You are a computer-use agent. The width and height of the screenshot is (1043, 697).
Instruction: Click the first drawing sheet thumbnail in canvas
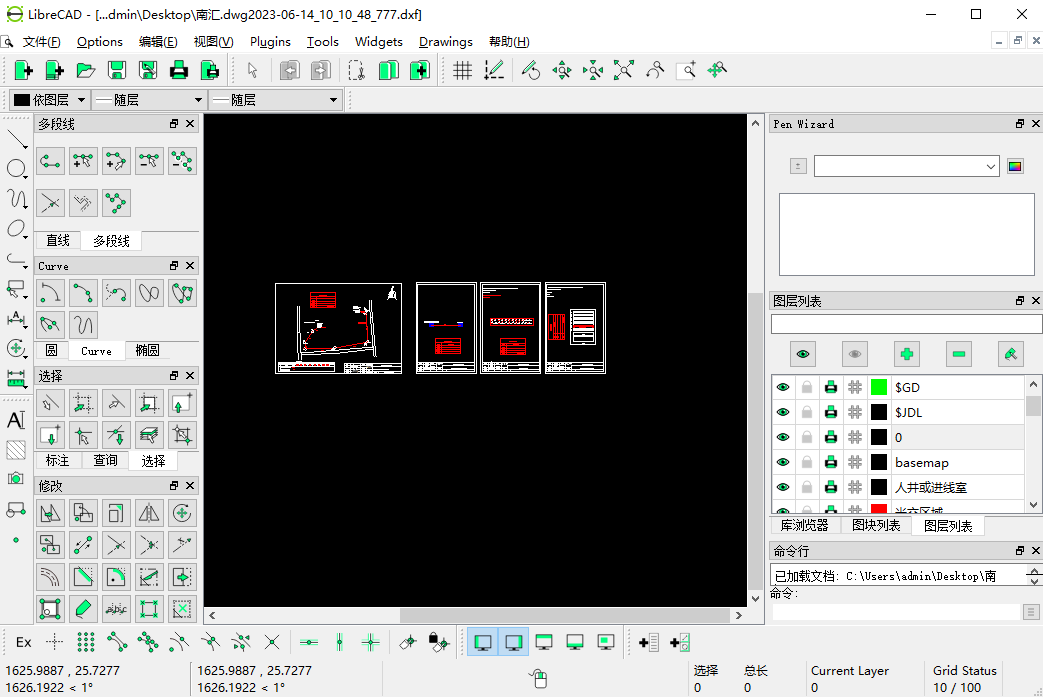point(339,329)
